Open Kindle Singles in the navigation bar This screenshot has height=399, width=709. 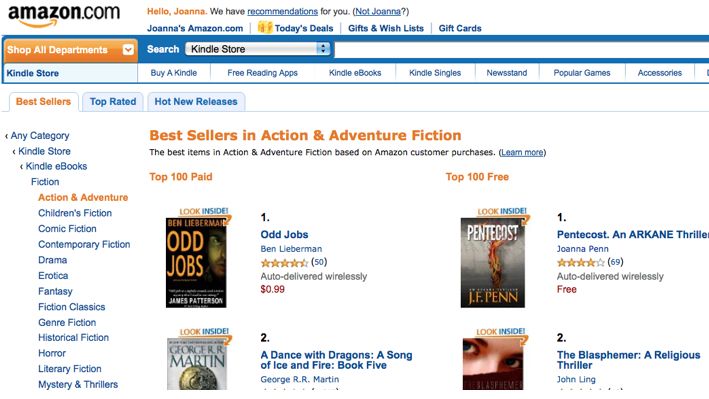point(435,73)
